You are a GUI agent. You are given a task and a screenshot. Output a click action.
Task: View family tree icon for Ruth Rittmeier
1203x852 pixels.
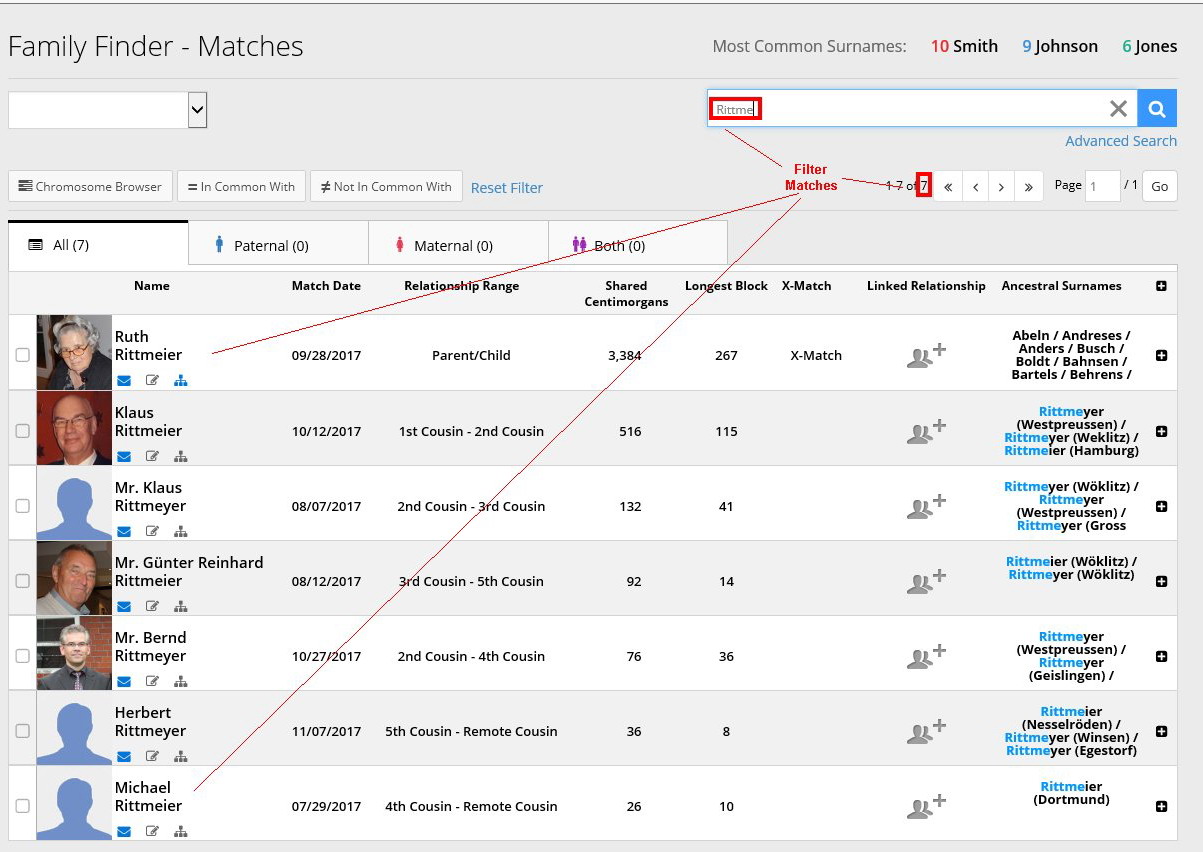point(181,381)
